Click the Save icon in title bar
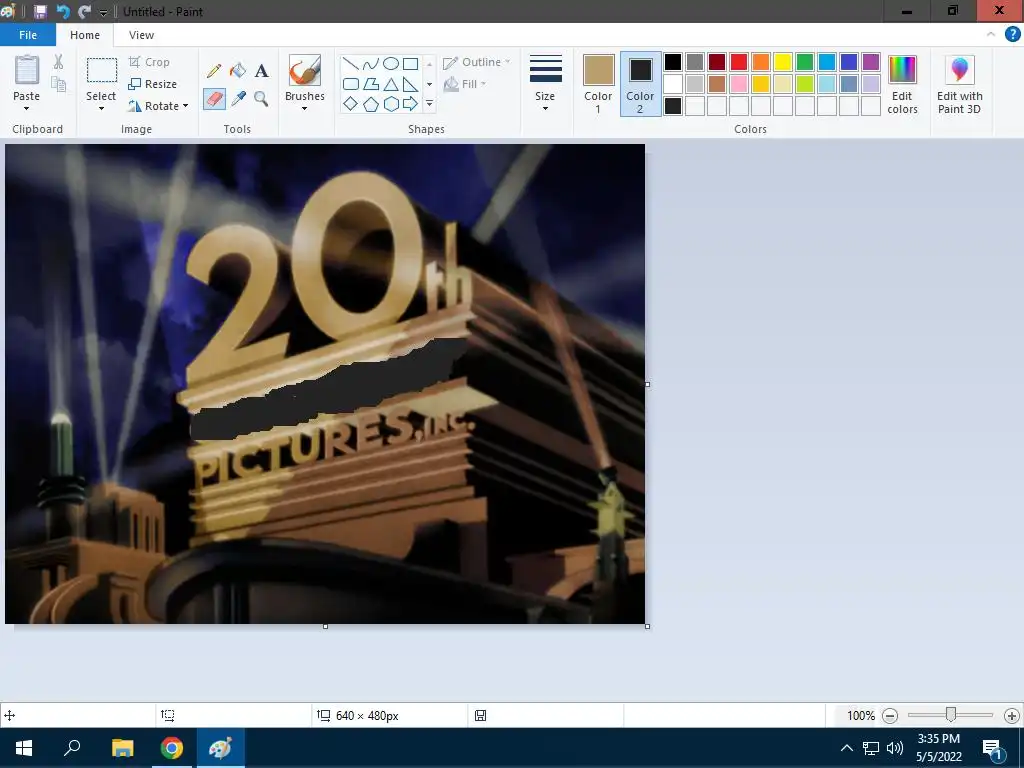The height and width of the screenshot is (768, 1024). click(x=40, y=12)
